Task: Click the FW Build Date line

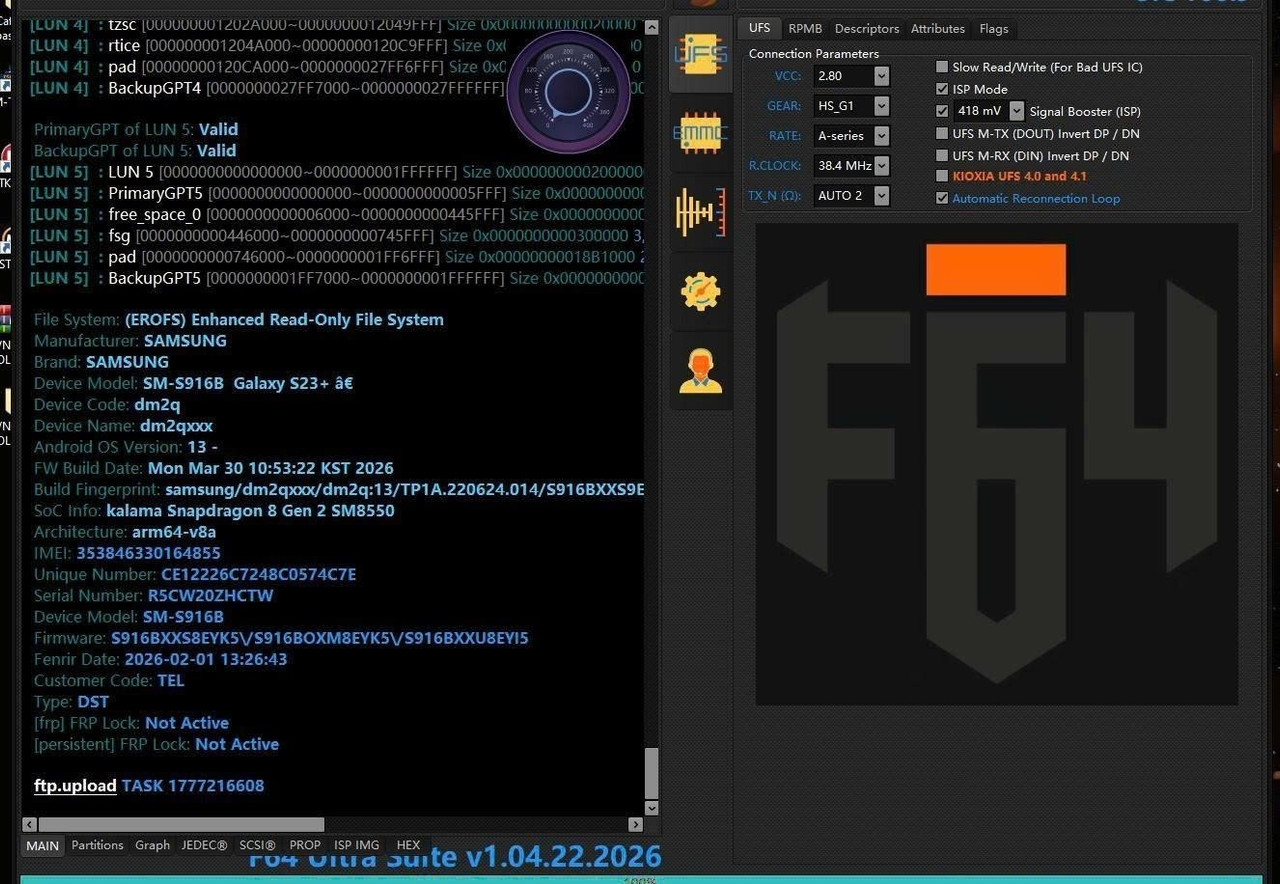Action: point(214,468)
